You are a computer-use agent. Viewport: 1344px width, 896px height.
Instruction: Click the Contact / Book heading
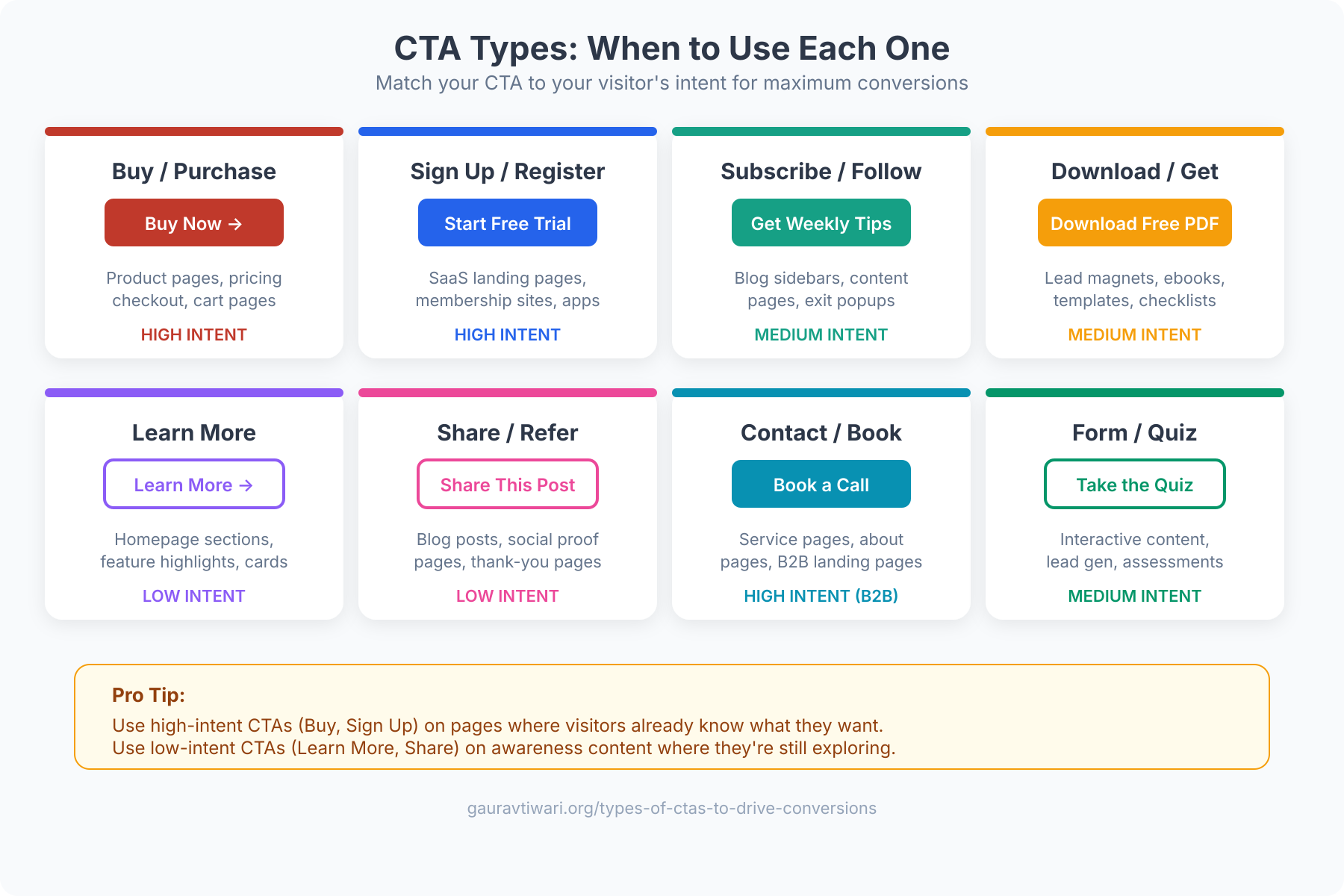click(x=821, y=432)
